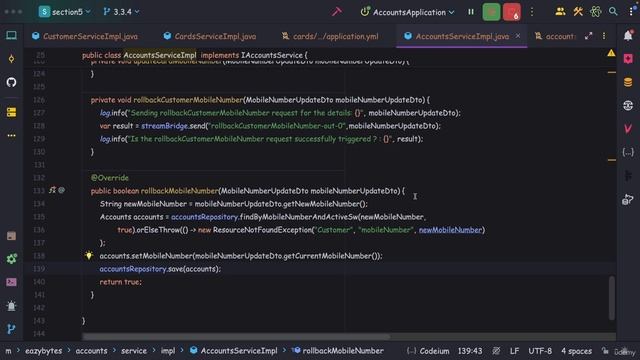
Task: Click AccountsServiceImpl in the breadcrumb
Action: (x=234, y=351)
